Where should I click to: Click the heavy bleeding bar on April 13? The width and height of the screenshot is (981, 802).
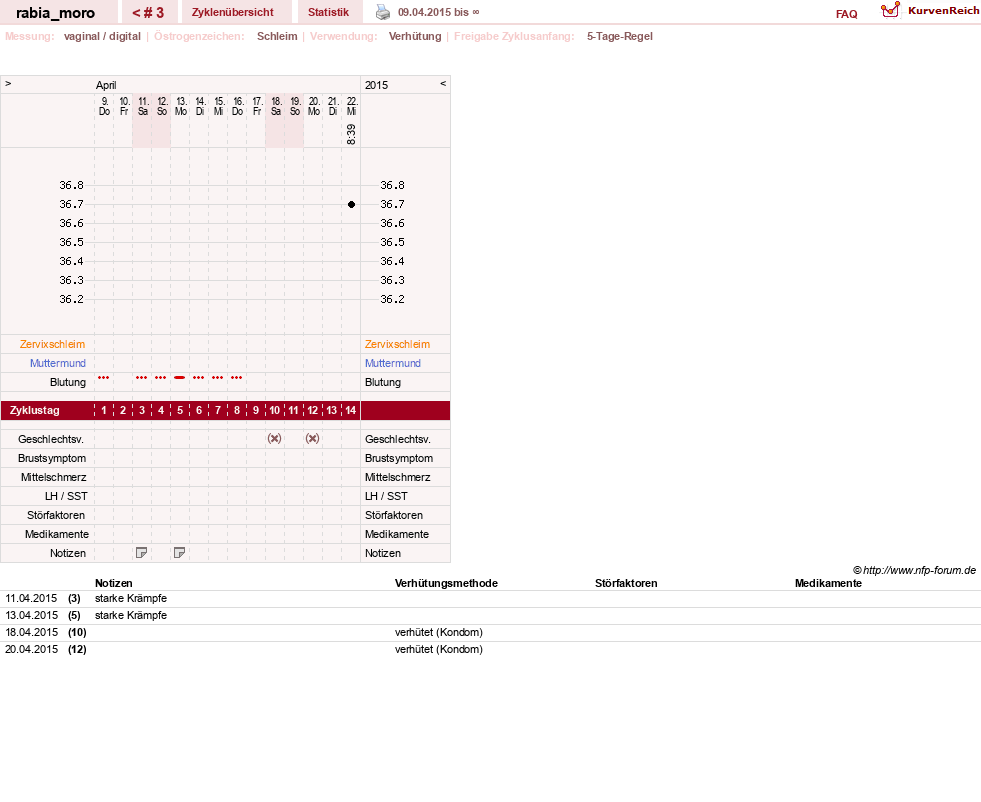(180, 378)
